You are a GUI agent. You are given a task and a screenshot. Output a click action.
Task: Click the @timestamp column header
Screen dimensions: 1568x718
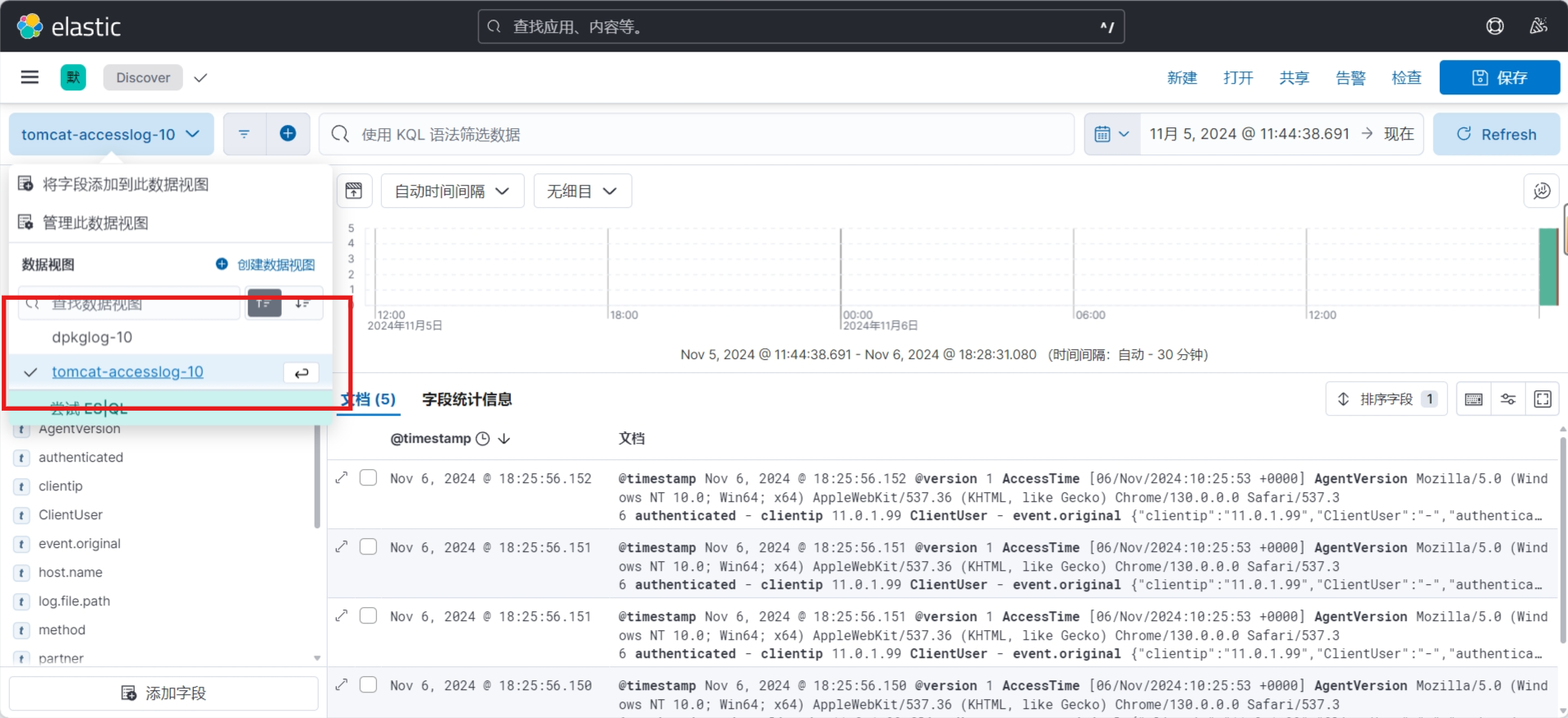coord(430,439)
